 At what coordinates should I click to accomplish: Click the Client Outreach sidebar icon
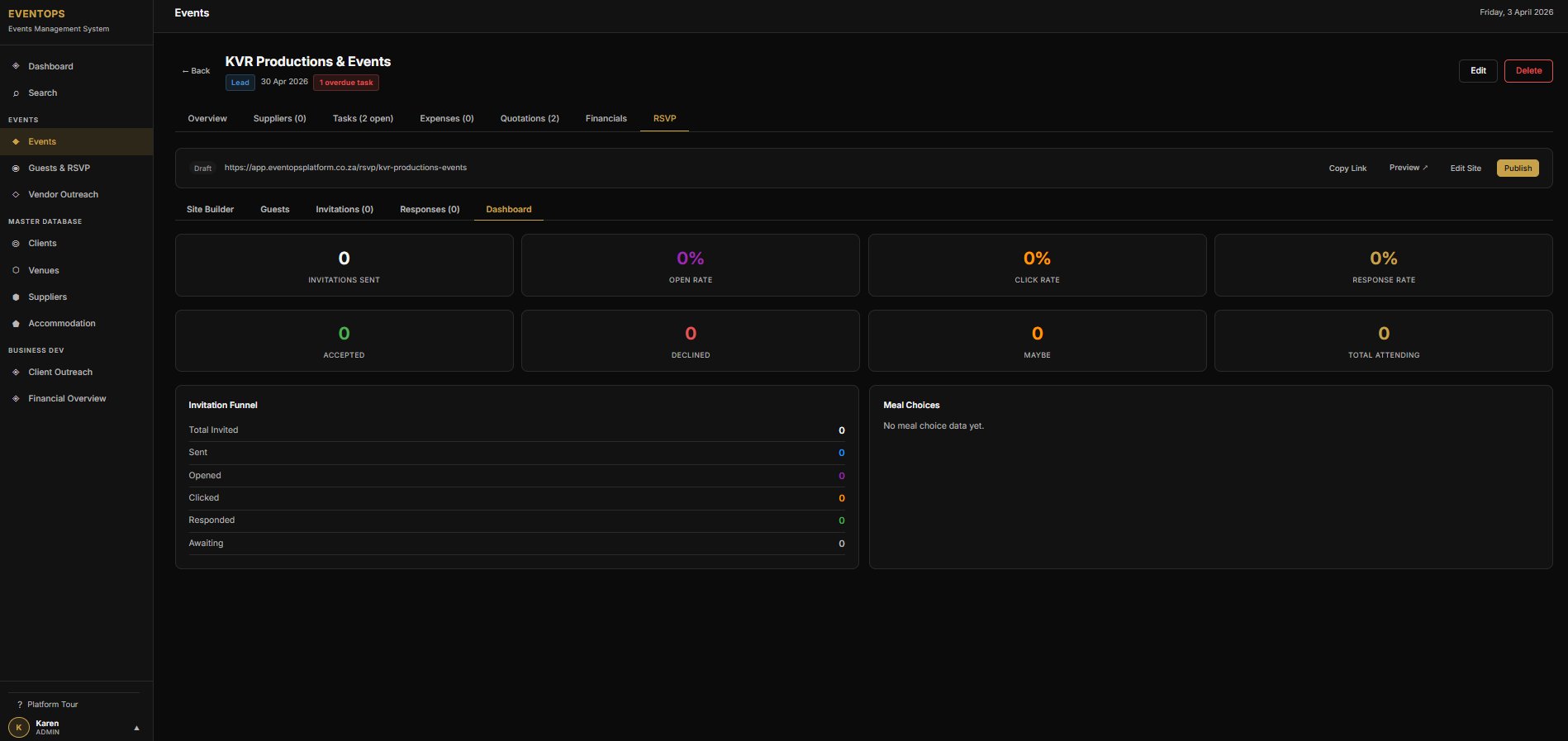(x=16, y=373)
